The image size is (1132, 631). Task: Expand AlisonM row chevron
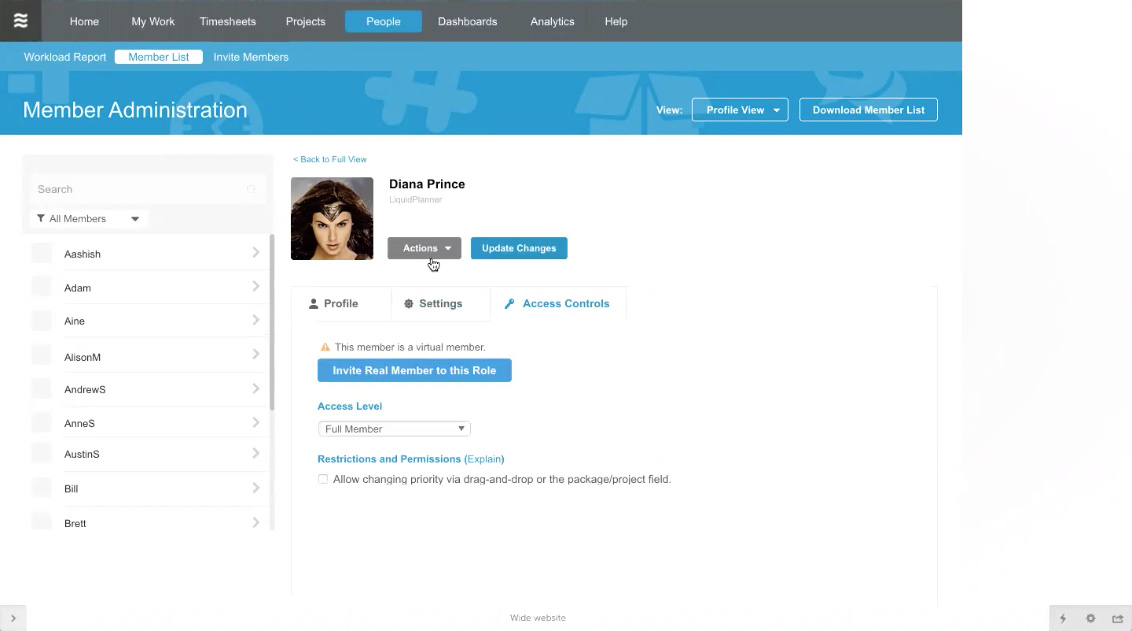[x=256, y=354]
